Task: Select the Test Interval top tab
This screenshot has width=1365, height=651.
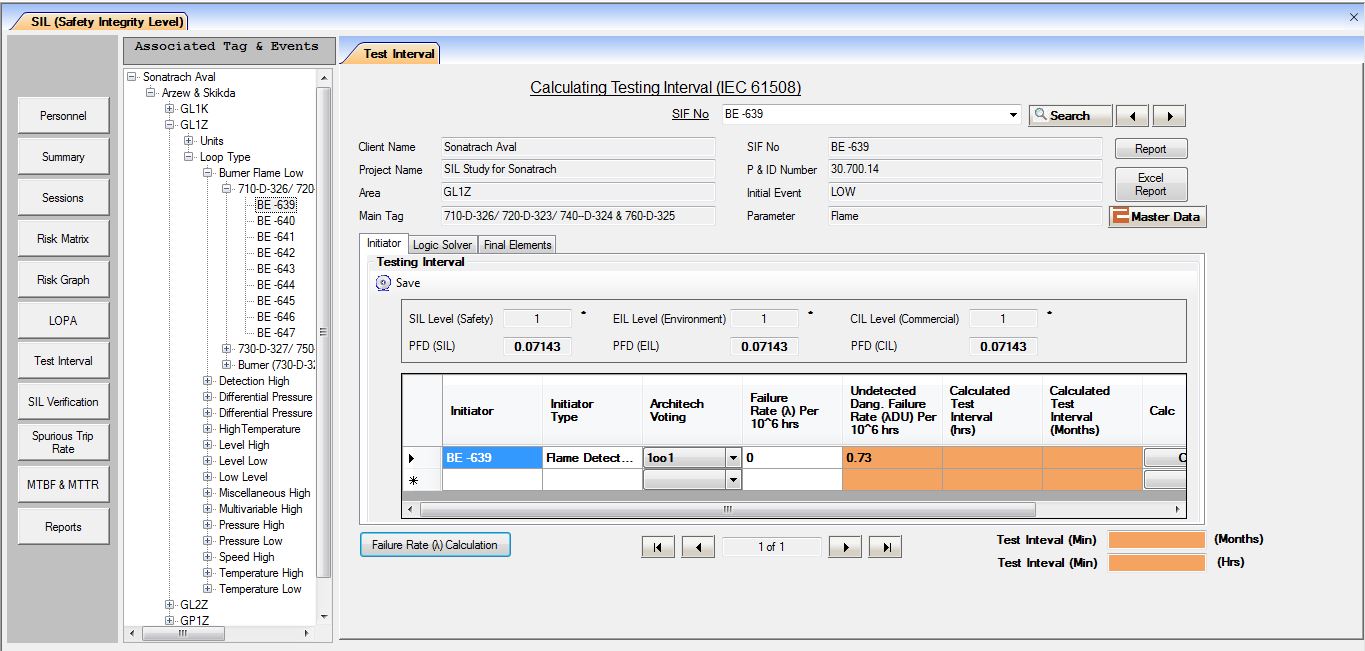Action: (398, 54)
